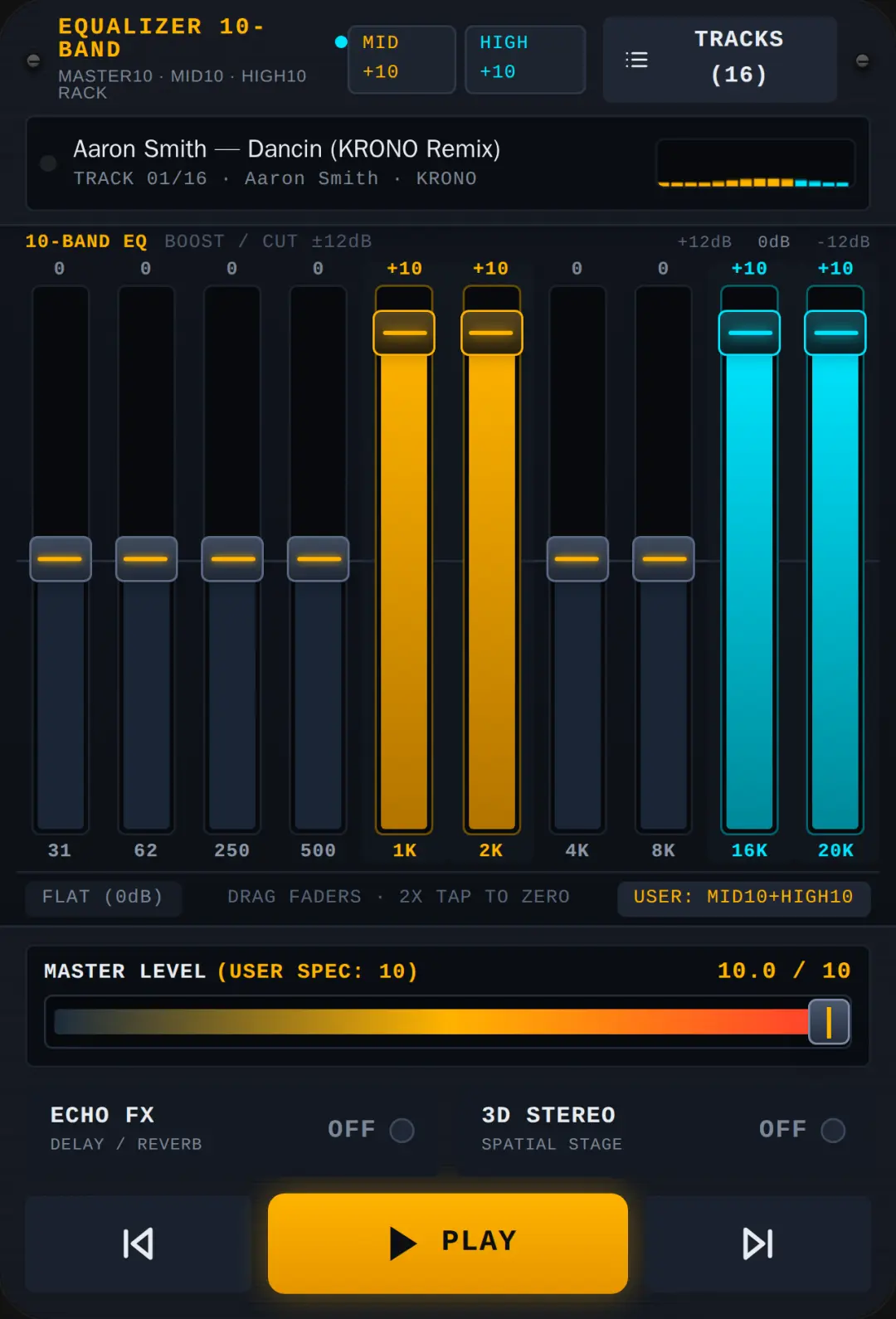Screen dimensions: 896x1319
Task: Select the MID +10 preset tab
Action: point(402,59)
